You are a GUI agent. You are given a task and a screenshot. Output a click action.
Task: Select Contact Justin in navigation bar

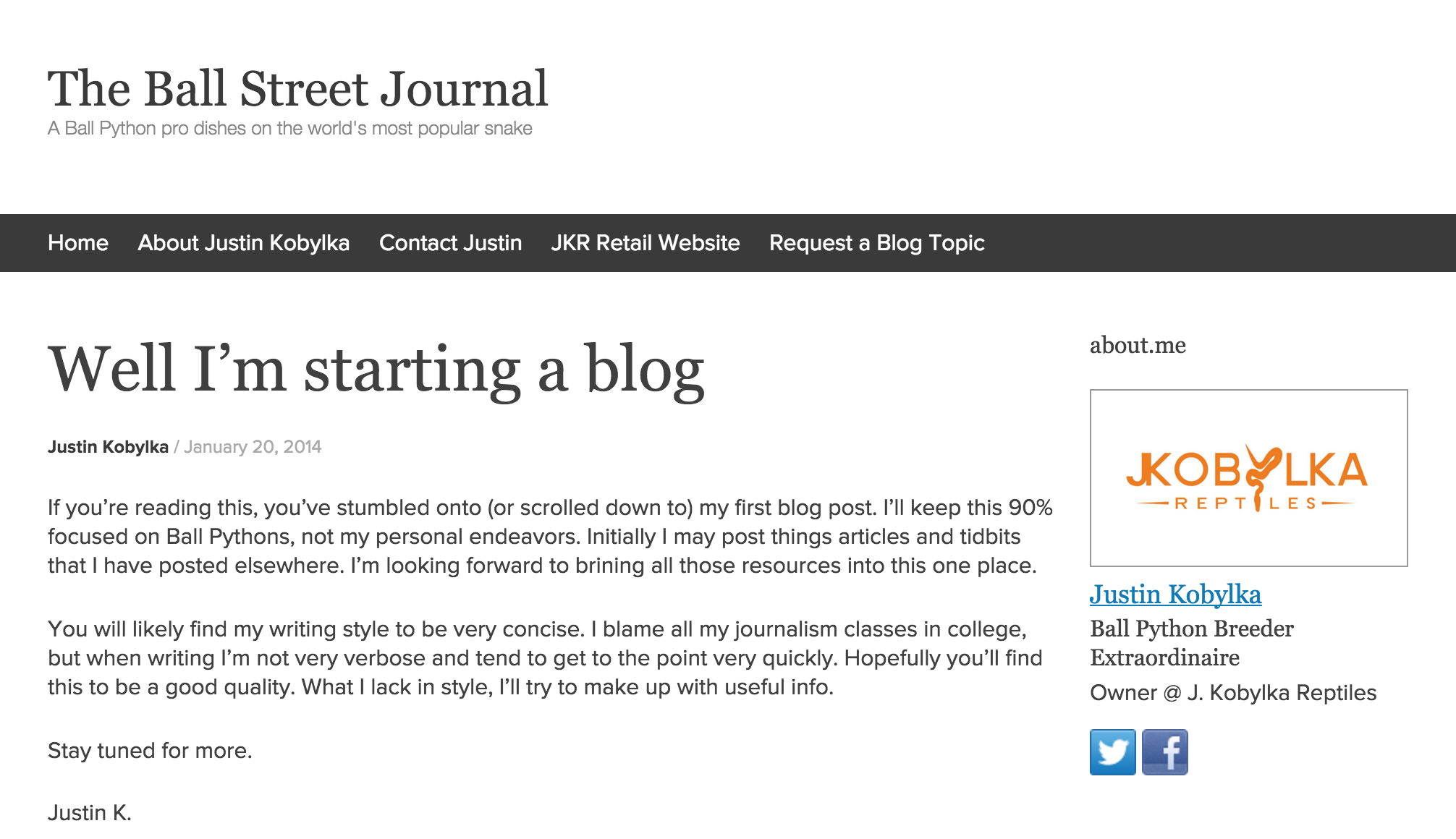point(450,243)
